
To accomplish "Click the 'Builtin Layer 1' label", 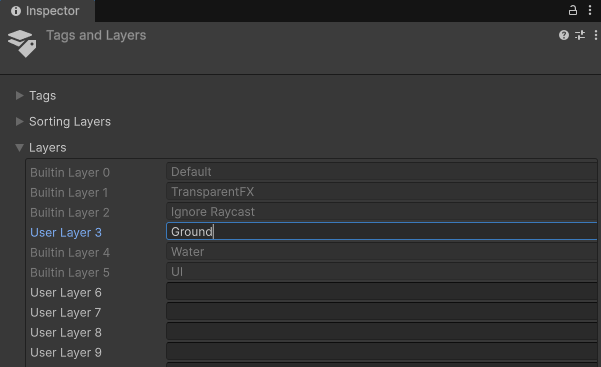I will 69,193.
